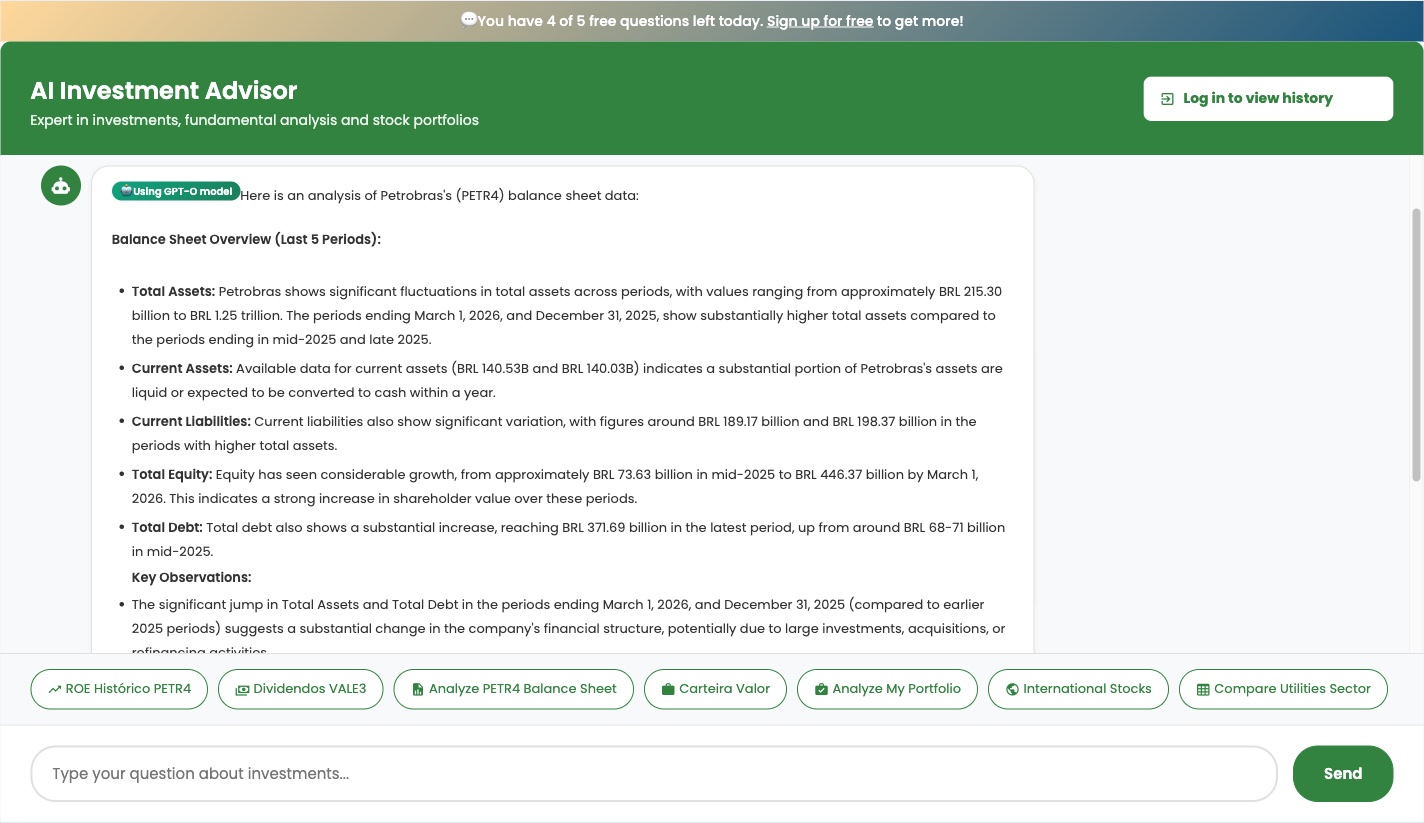Click the "Current Liabilities:" bullet label
This screenshot has width=1424, height=823.
tap(191, 422)
